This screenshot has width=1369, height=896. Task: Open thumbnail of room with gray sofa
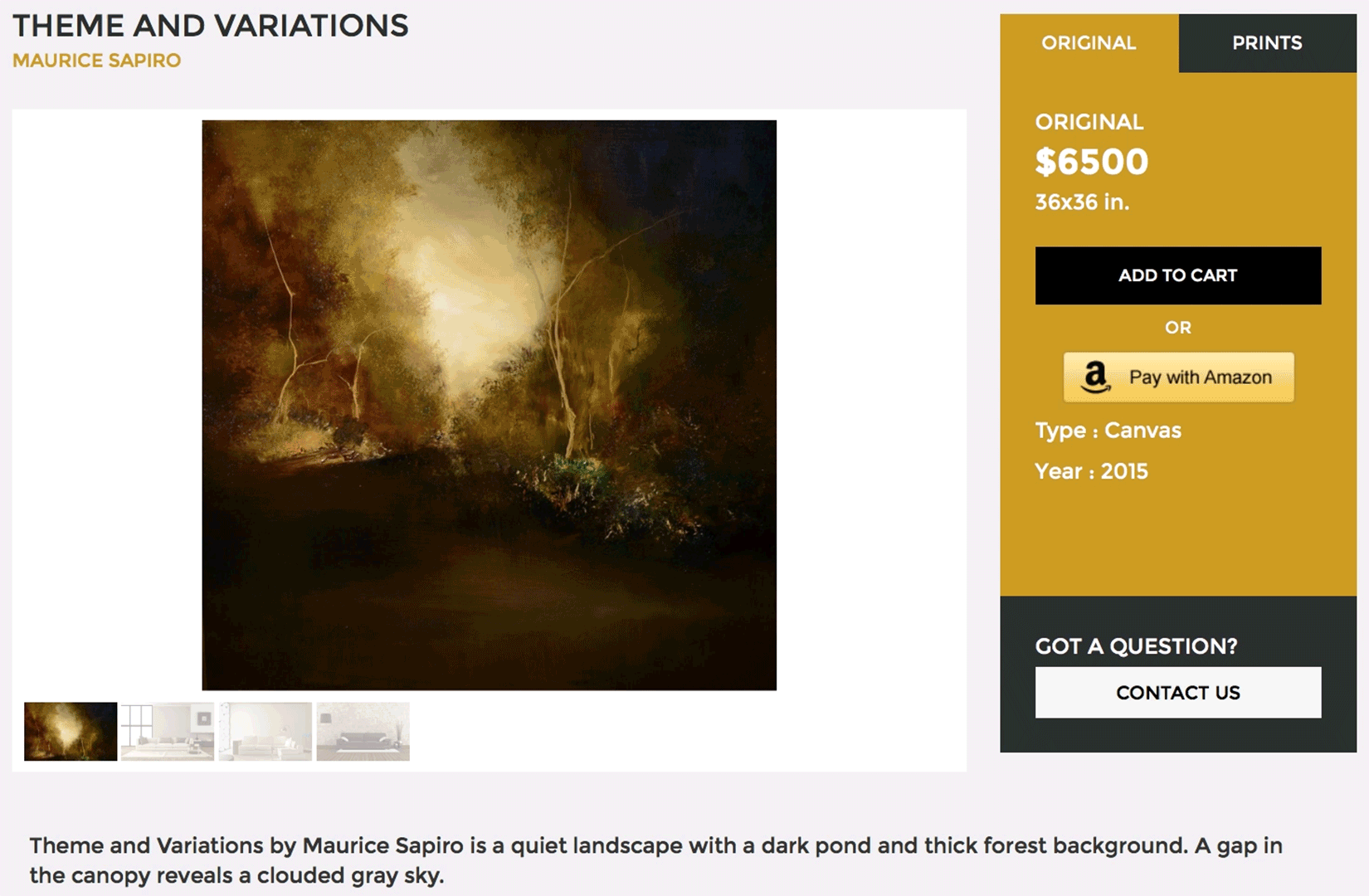click(363, 731)
